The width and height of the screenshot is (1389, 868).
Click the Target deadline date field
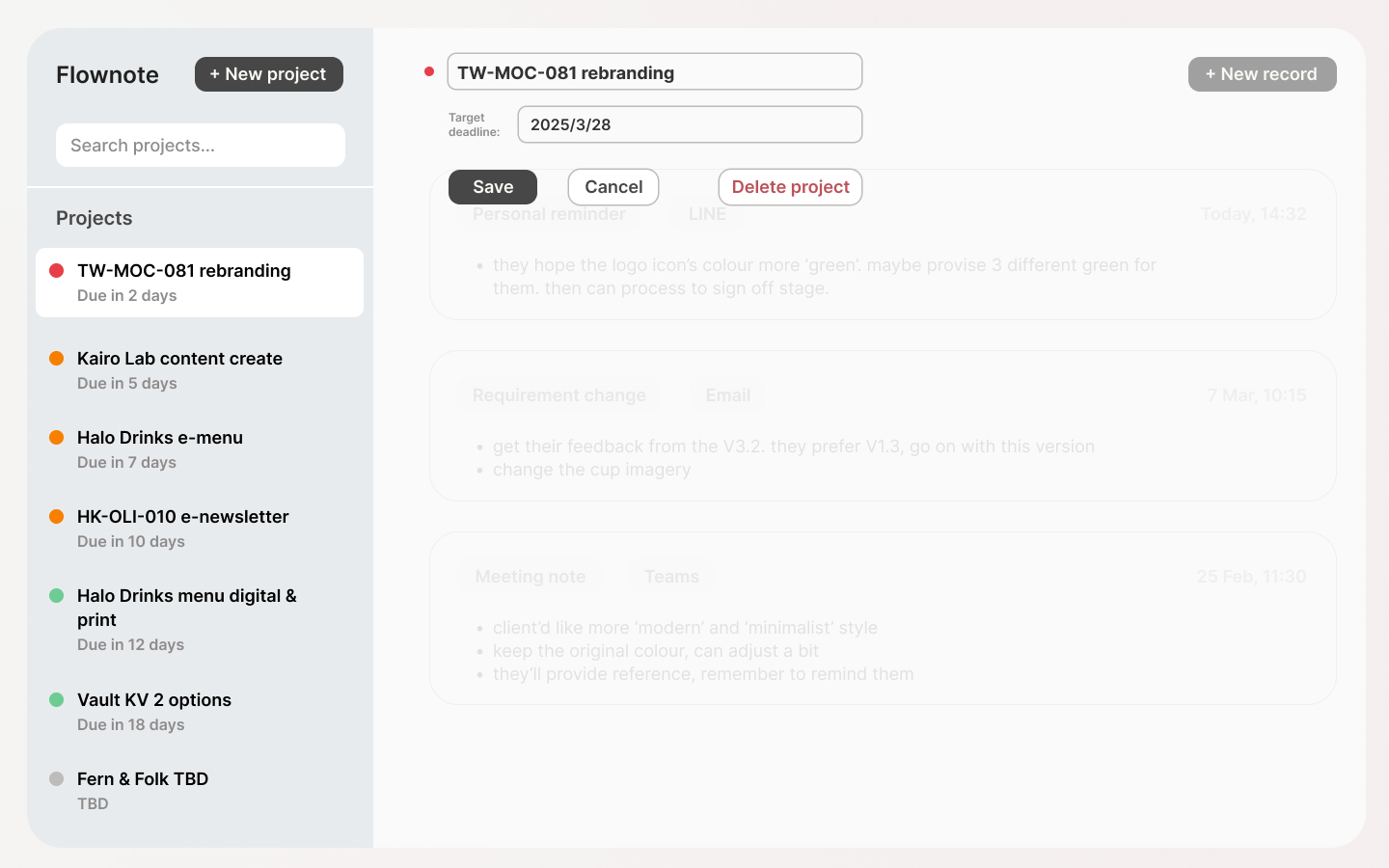click(x=690, y=124)
